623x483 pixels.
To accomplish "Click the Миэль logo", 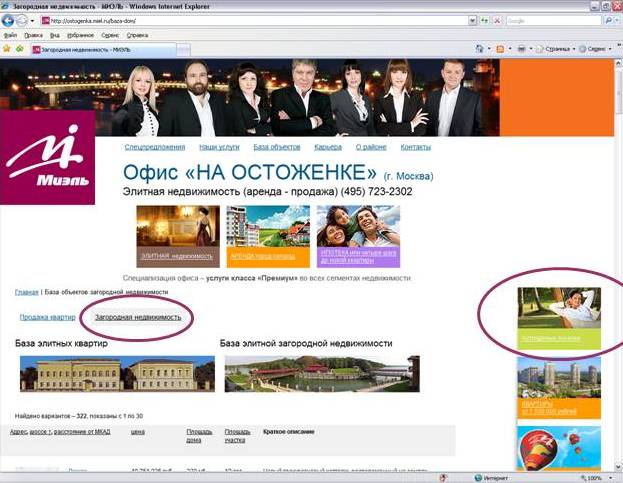I will (x=47, y=157).
